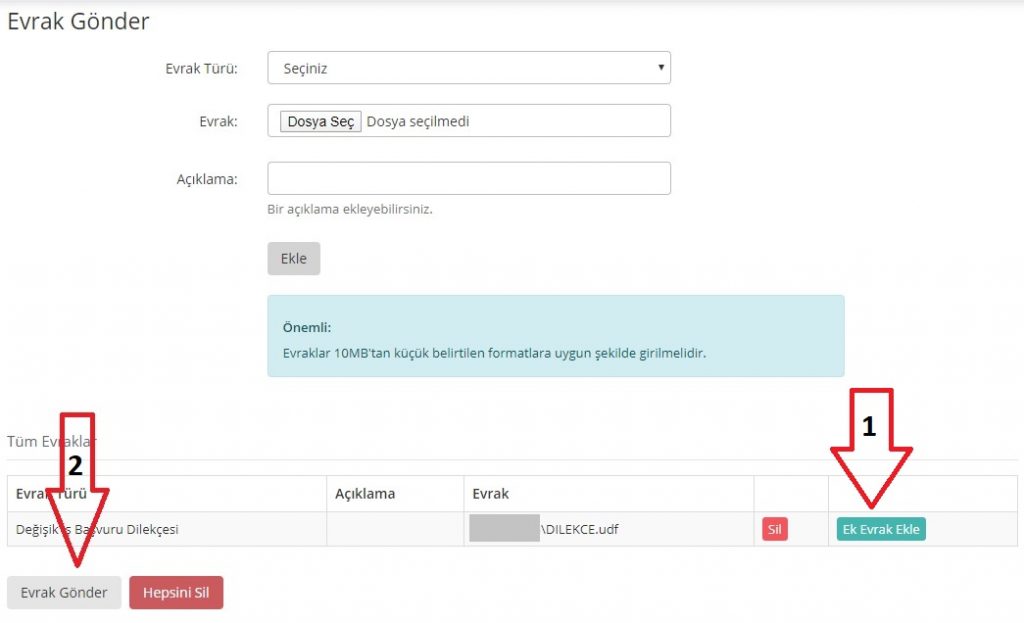The width and height of the screenshot is (1024, 623).
Task: Click the arrow on the Seçiniz combo box
Action: click(660, 68)
